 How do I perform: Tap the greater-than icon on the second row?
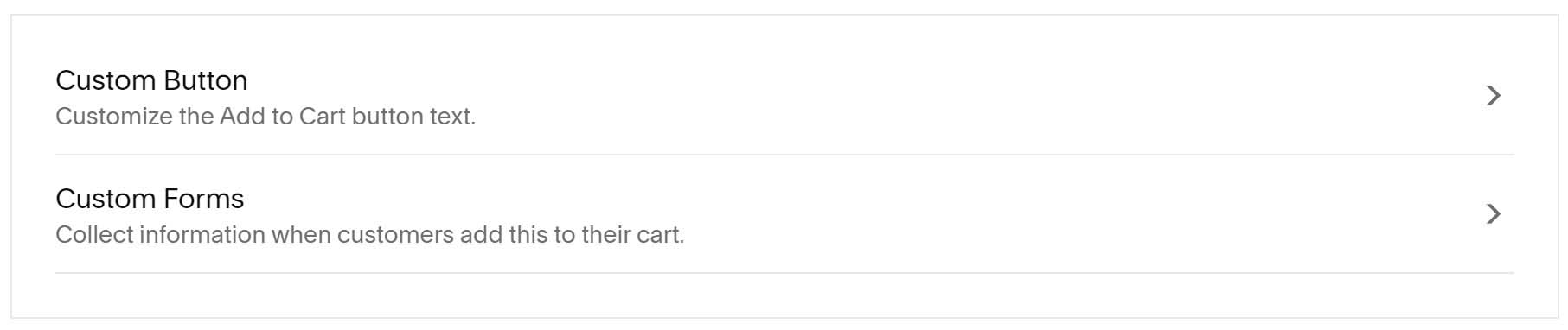[1493, 213]
